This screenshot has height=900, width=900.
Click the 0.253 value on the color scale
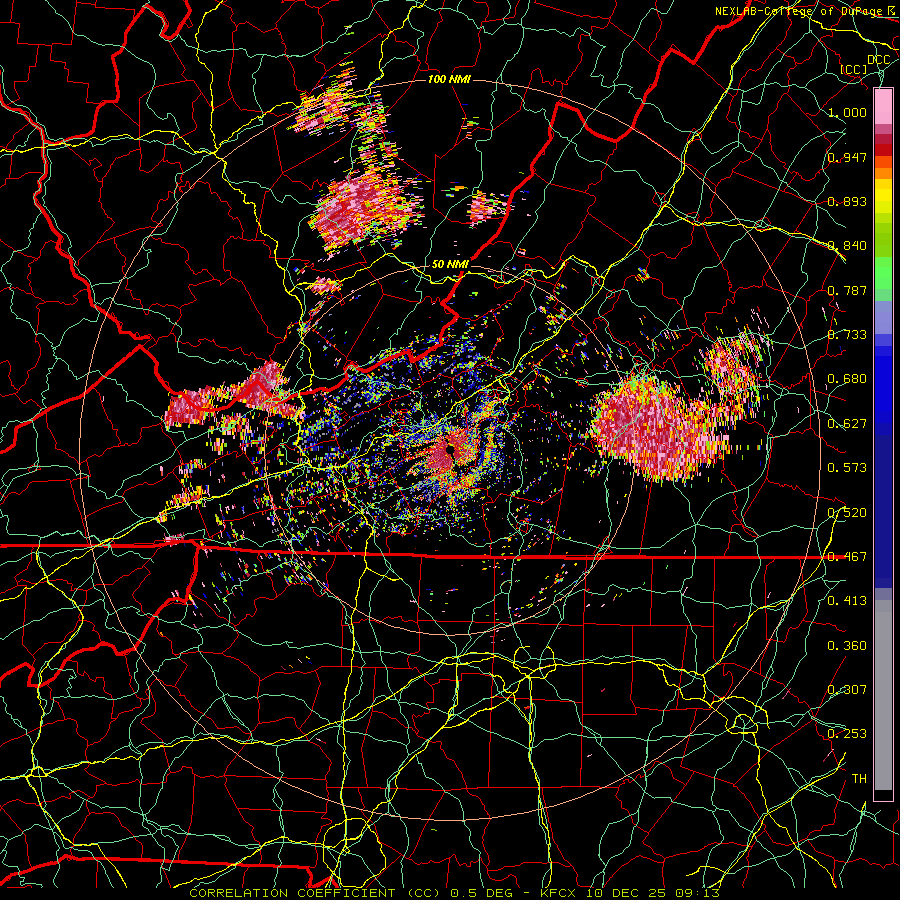click(847, 734)
